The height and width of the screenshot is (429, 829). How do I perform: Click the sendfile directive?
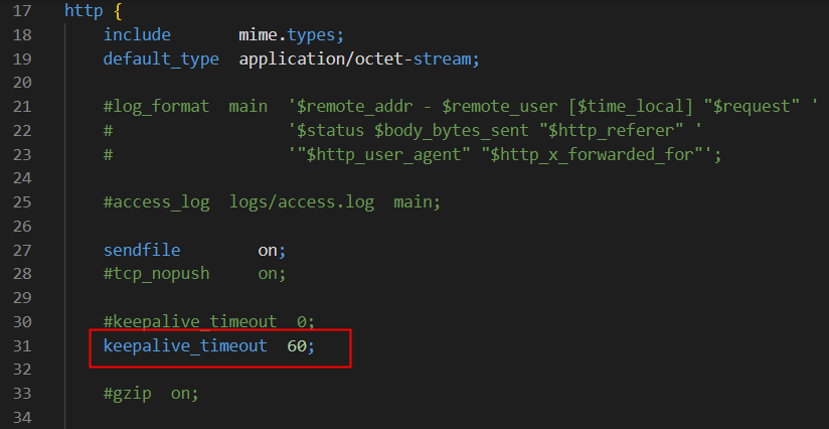[142, 250]
